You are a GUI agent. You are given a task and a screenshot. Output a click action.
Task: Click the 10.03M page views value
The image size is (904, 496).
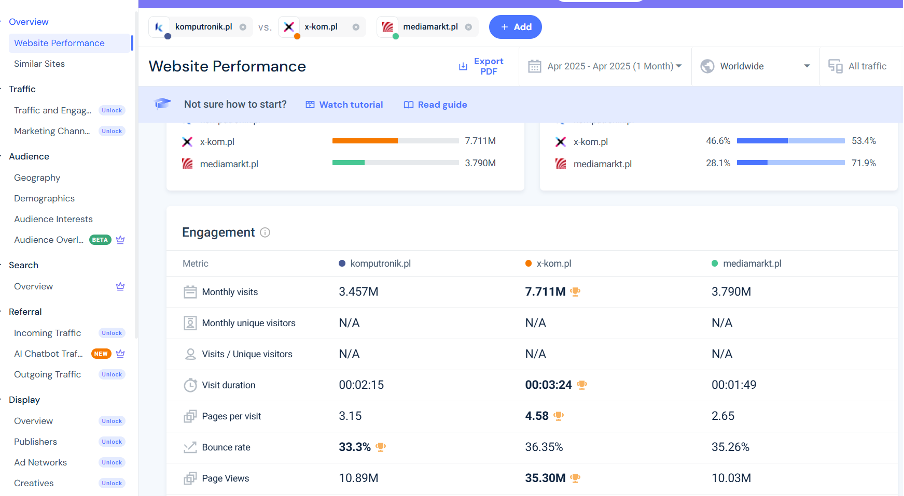tap(731, 478)
